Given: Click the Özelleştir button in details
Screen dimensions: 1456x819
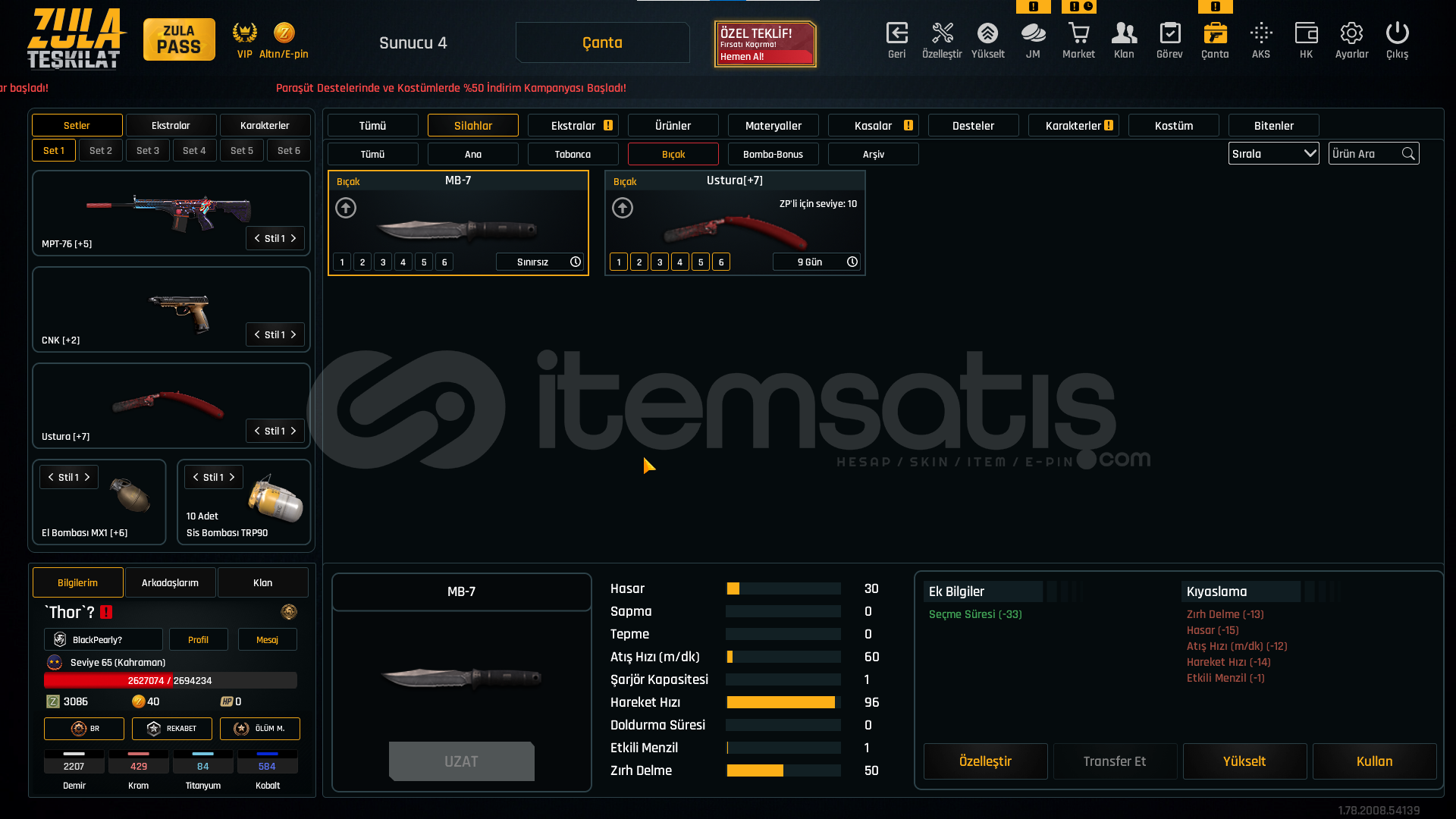Looking at the screenshot, I should coord(985,761).
